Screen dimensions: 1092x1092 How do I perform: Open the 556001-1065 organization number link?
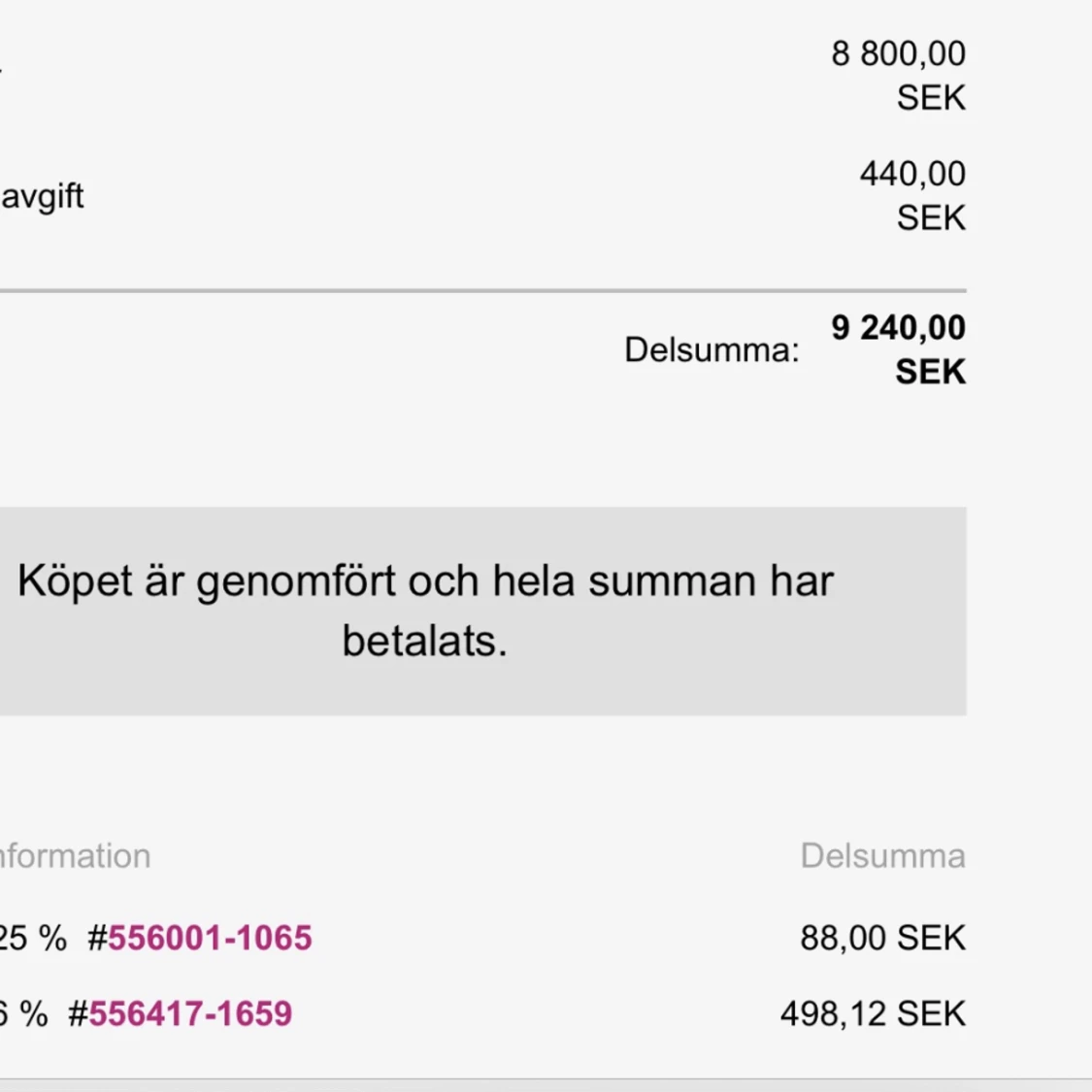(x=210, y=938)
